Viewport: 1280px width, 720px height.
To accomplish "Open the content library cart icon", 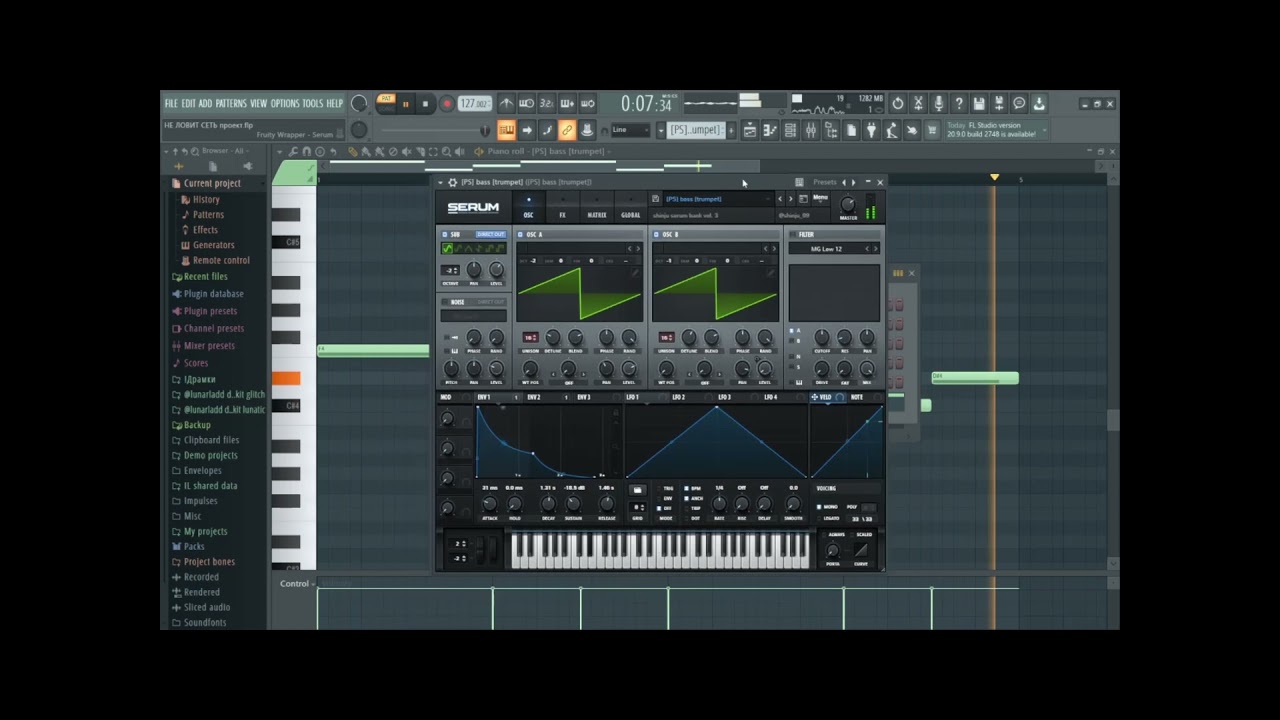I will [x=932, y=130].
